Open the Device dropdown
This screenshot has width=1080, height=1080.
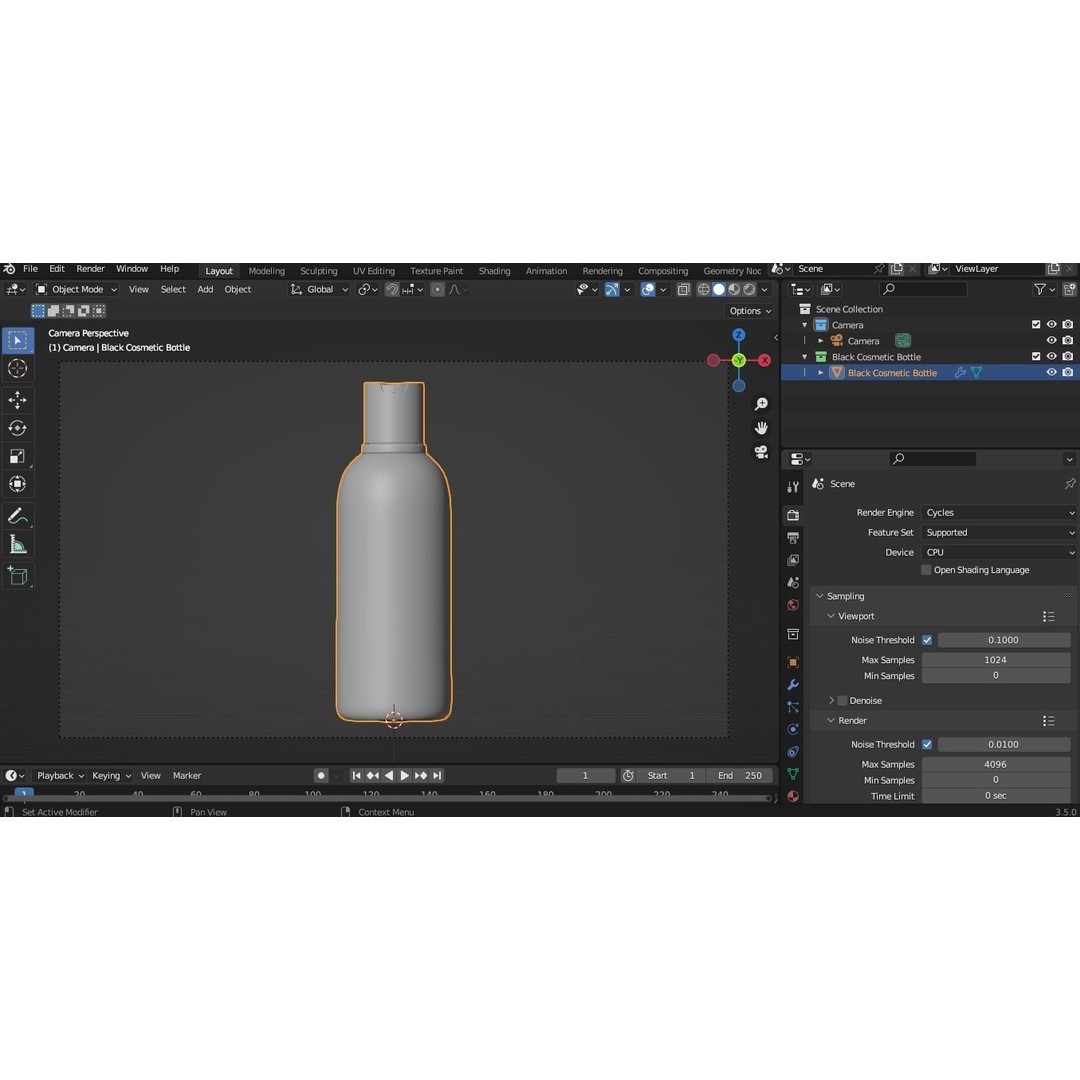pyautogui.click(x=999, y=552)
